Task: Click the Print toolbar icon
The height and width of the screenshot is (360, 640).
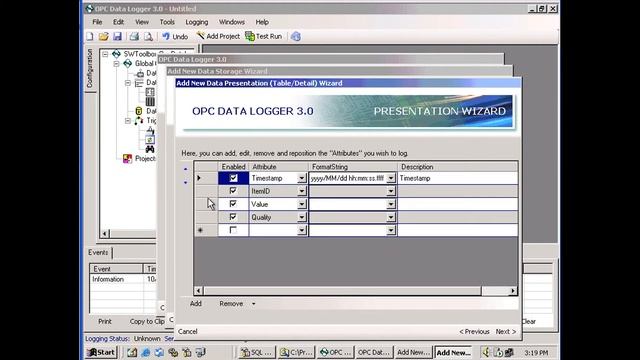Action: [134, 36]
